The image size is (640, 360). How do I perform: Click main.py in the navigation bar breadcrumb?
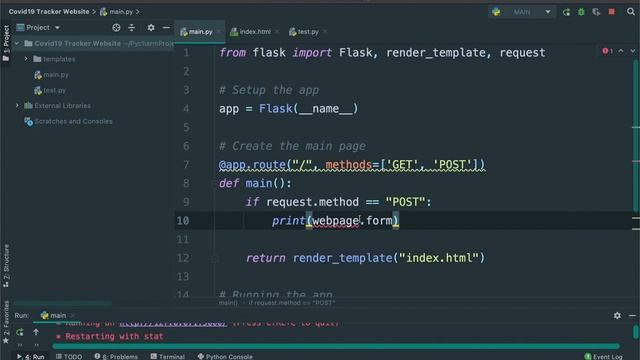coord(117,12)
